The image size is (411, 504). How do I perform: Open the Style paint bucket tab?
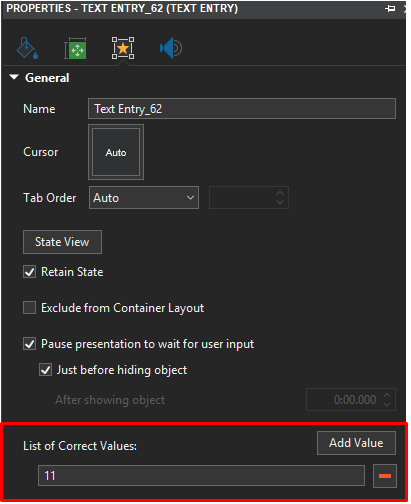[x=27, y=48]
